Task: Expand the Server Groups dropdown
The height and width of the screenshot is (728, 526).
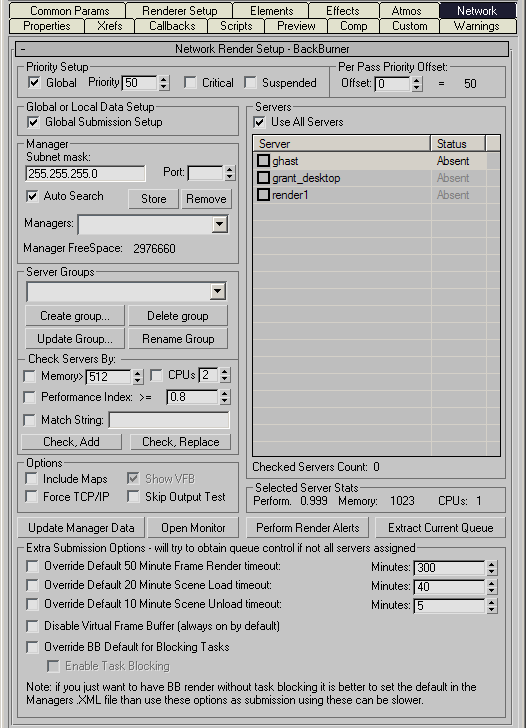Action: [x=218, y=292]
